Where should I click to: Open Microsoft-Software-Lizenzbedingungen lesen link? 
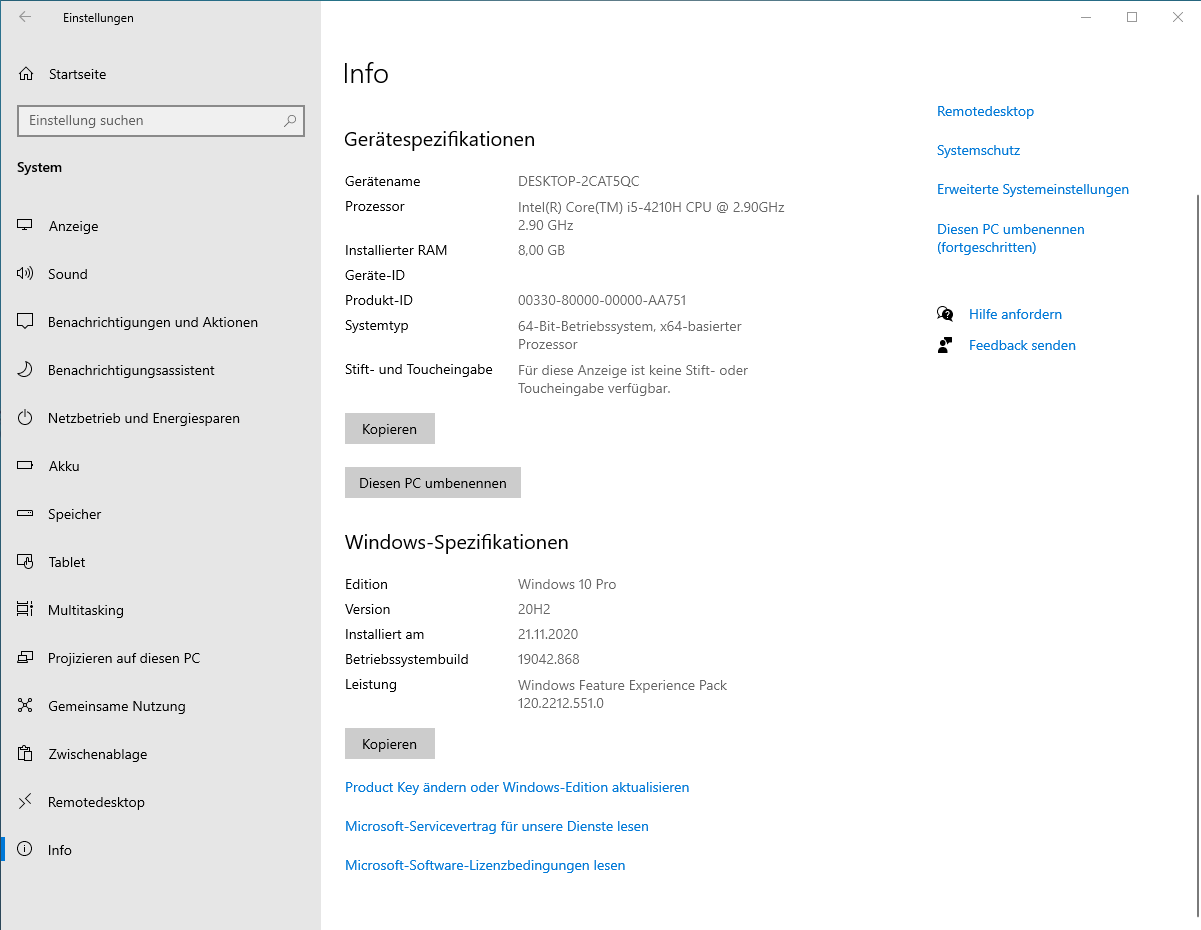(x=485, y=865)
